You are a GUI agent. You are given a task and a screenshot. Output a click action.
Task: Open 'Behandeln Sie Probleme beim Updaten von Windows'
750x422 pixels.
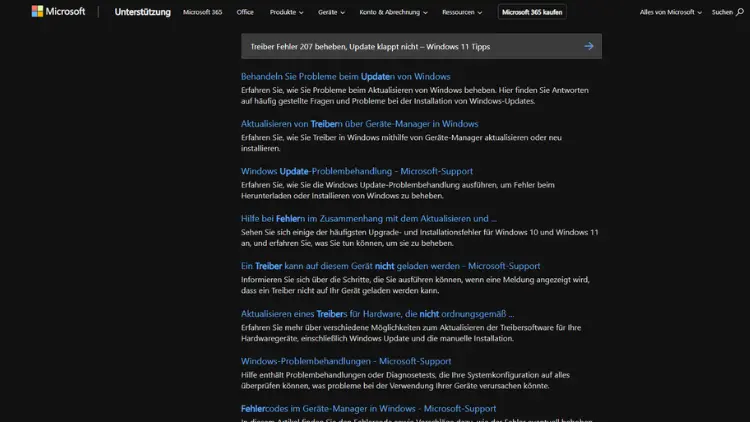(345, 77)
